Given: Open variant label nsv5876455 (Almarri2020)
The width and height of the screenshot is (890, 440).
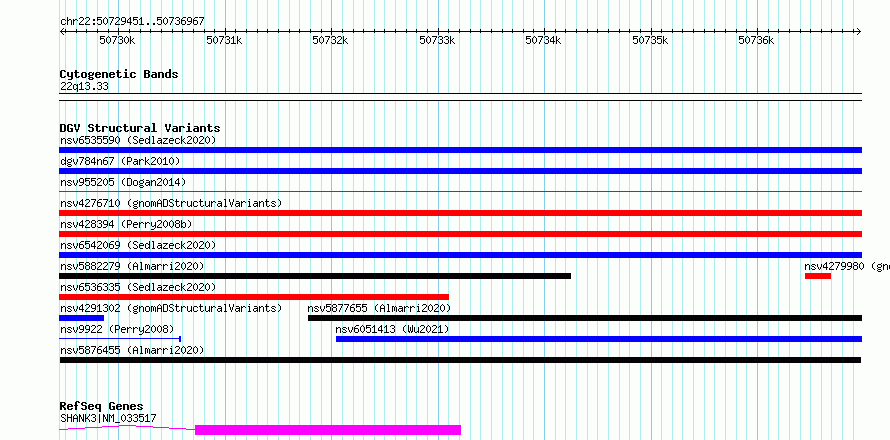Looking at the screenshot, I should pos(132,350).
